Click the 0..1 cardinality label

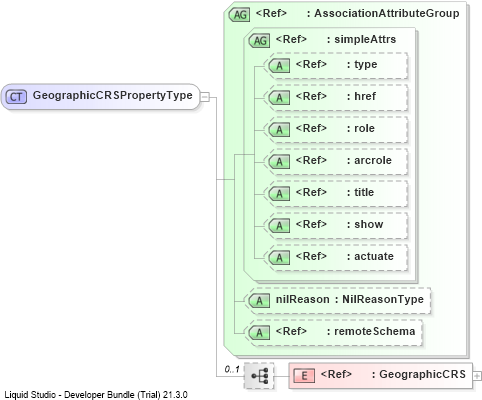coord(232,369)
